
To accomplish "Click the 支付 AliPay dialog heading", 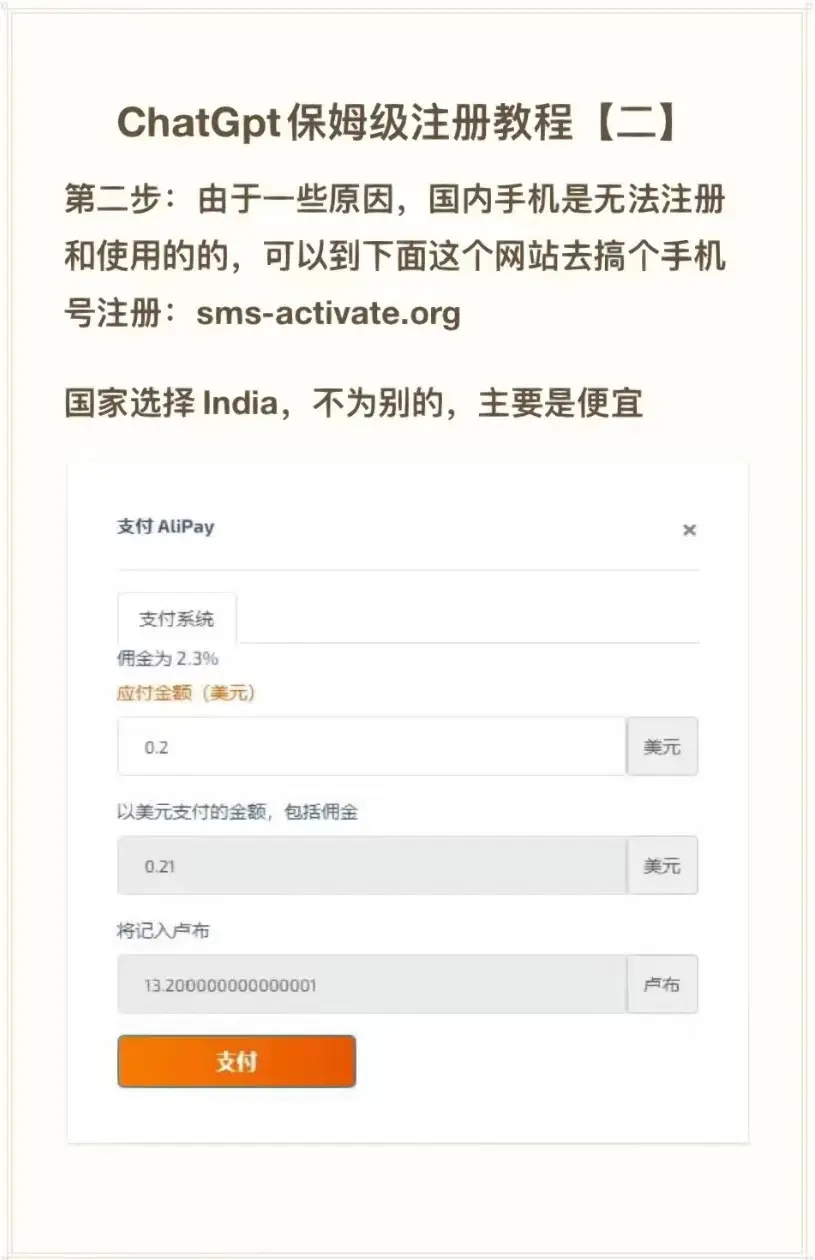I will [166, 527].
